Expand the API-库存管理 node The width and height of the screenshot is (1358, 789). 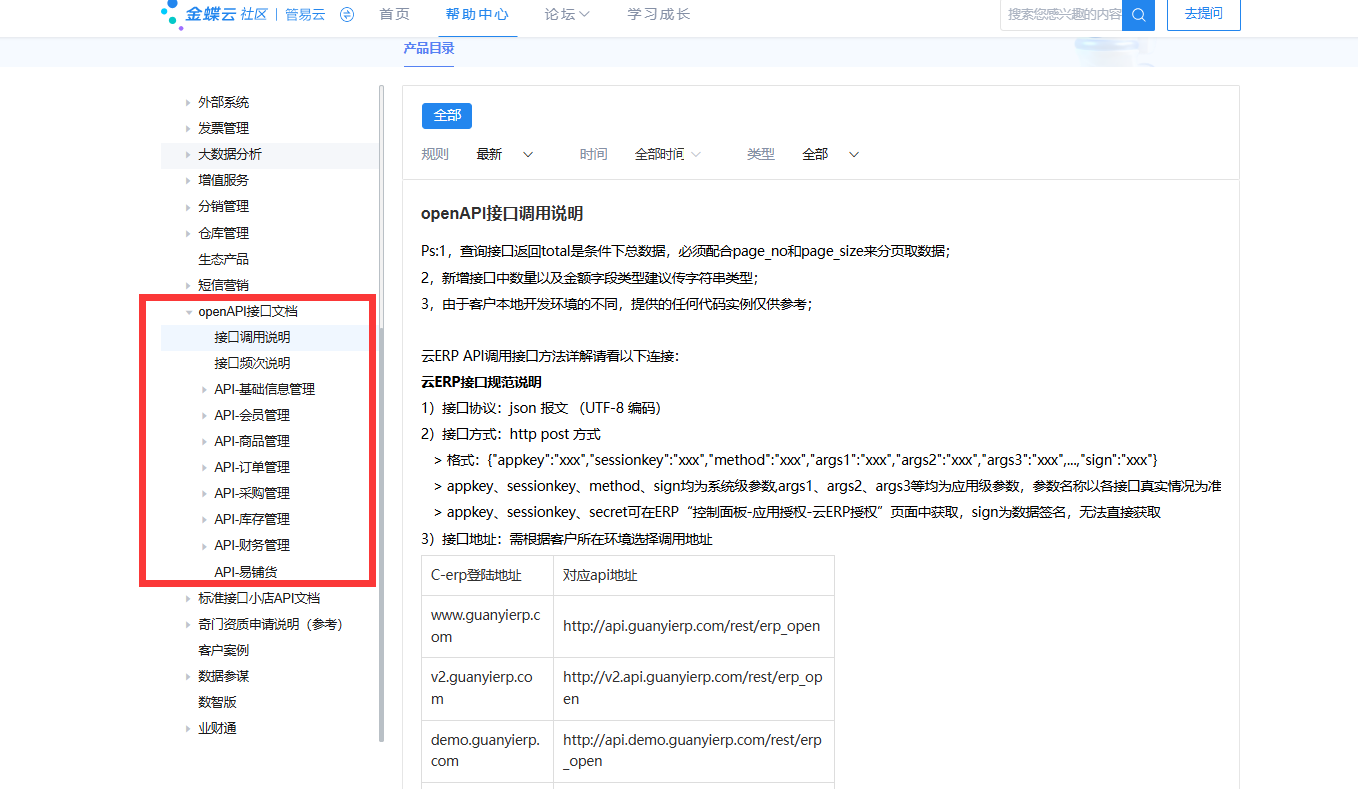pyautogui.click(x=203, y=519)
